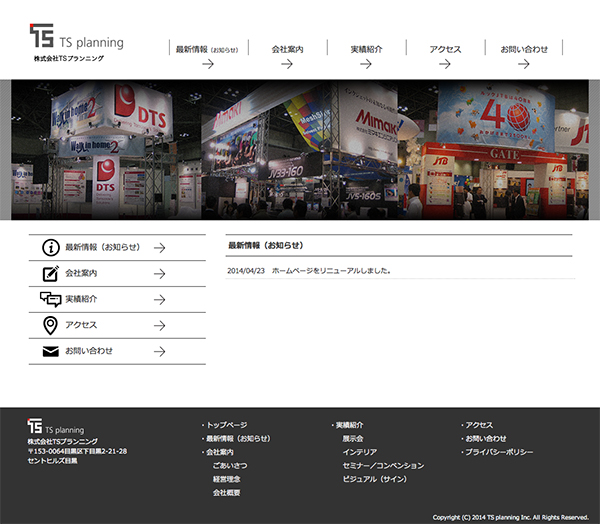Open footer link 会社案内
600x524 pixels.
[x=220, y=452]
